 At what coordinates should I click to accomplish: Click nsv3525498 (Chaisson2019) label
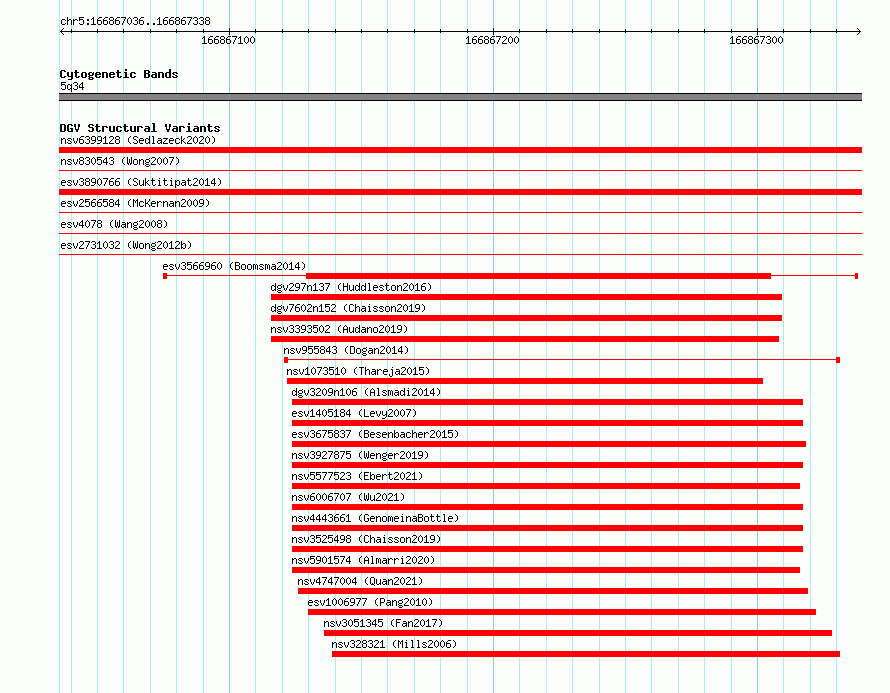point(366,539)
